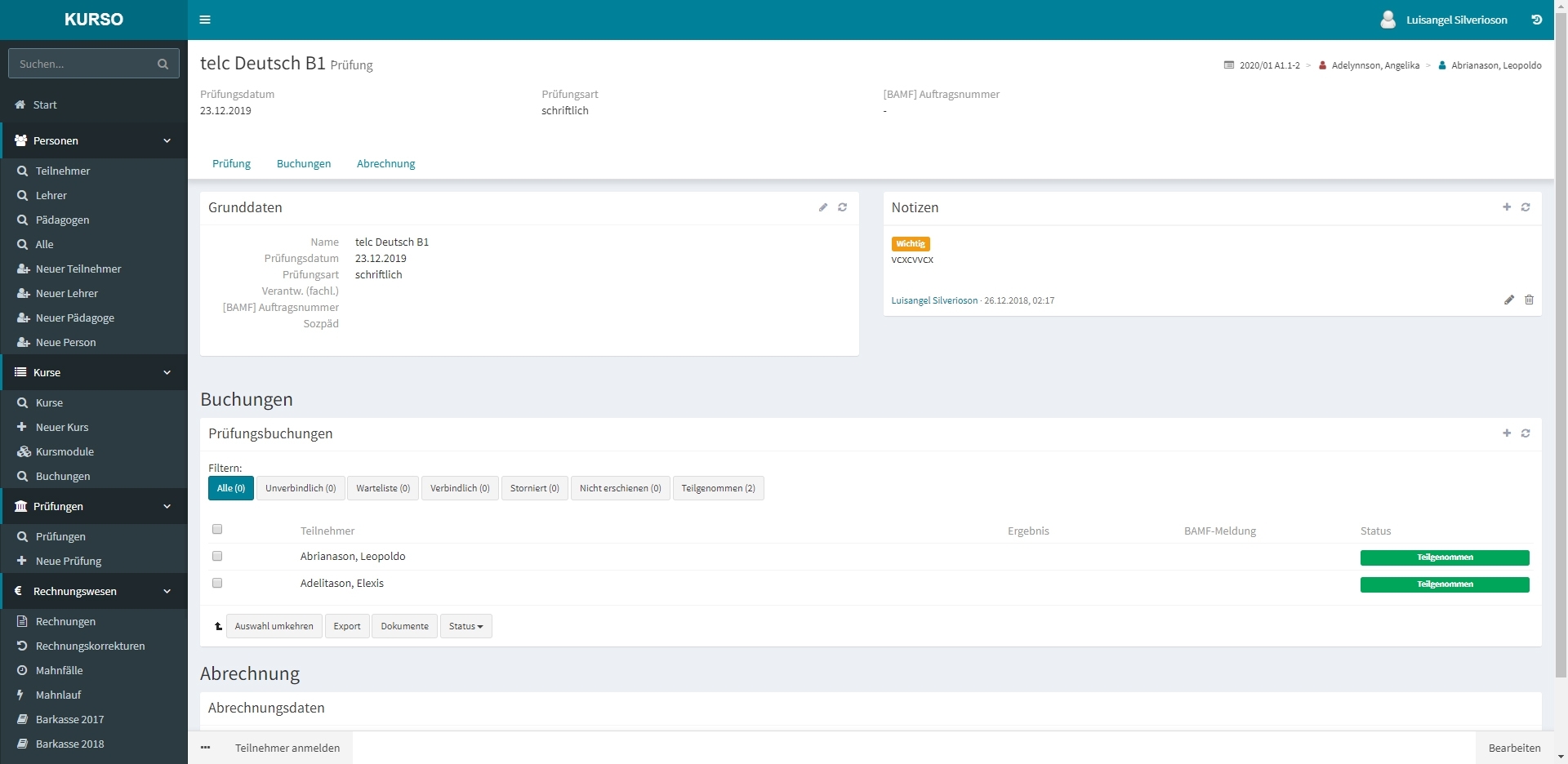The width and height of the screenshot is (1568, 764).
Task: Click the Rechnungskorrekturen undo icon
Action: [x=22, y=646]
